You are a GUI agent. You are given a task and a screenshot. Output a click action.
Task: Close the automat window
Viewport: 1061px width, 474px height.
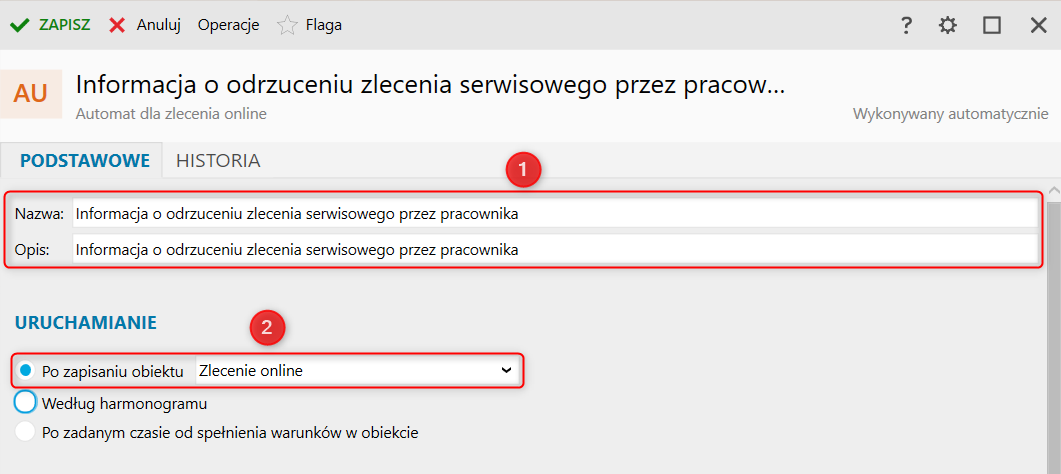click(x=1038, y=26)
